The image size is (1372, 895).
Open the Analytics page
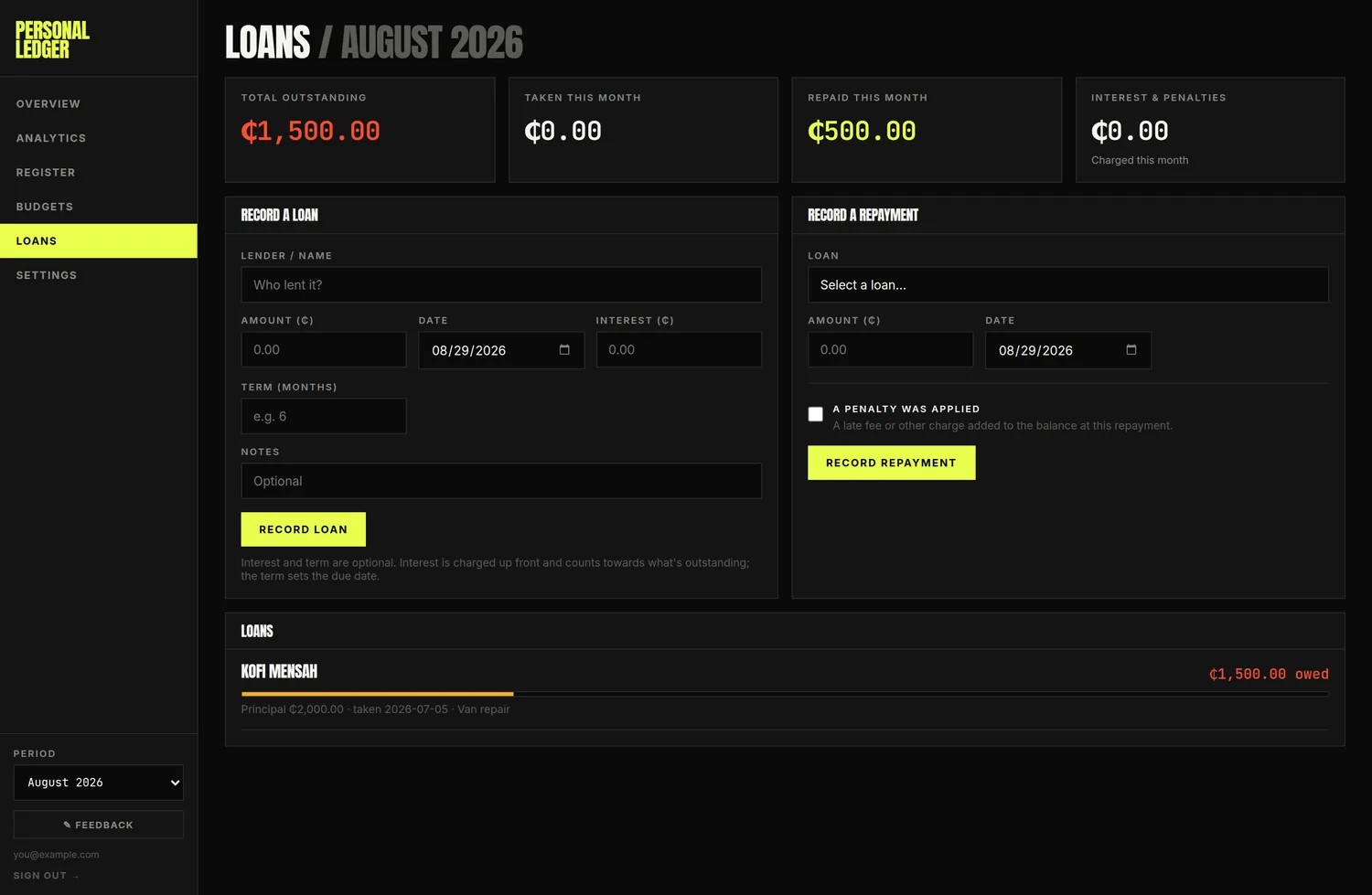[99, 138]
